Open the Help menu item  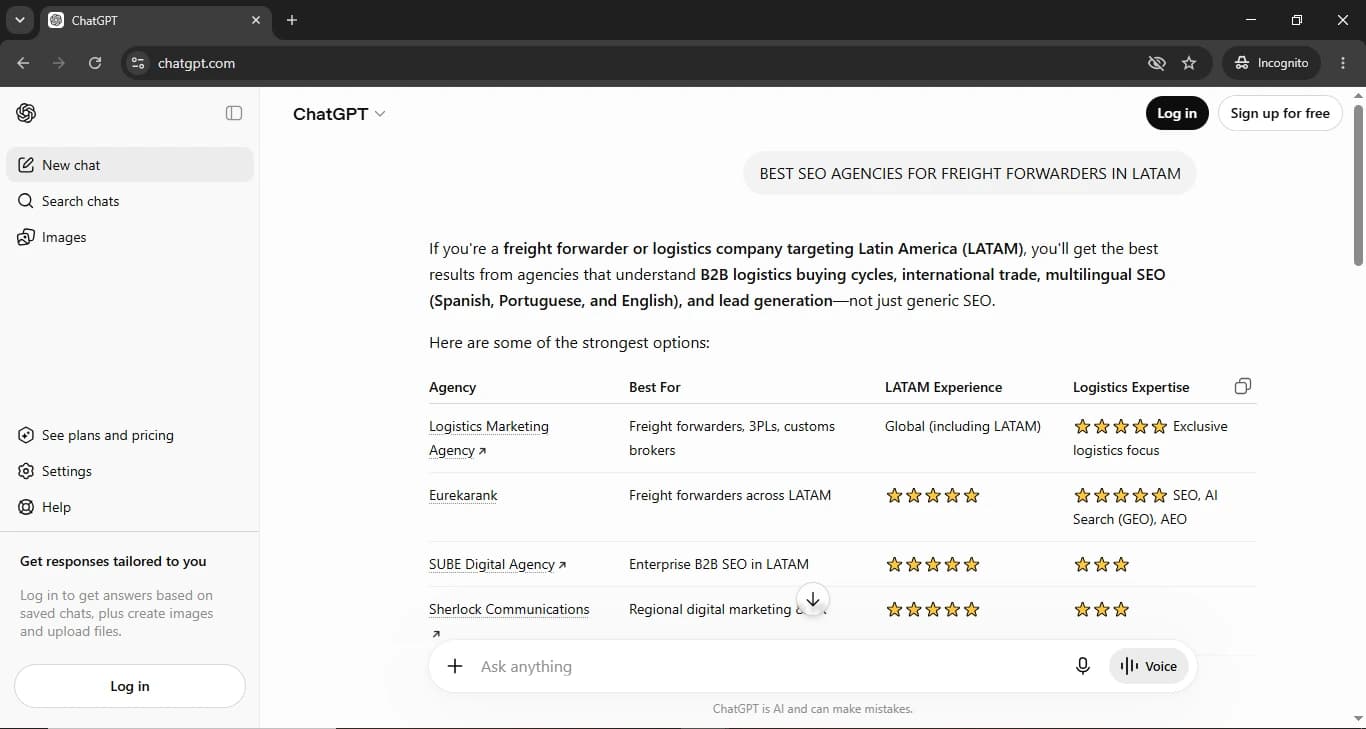coord(130,507)
